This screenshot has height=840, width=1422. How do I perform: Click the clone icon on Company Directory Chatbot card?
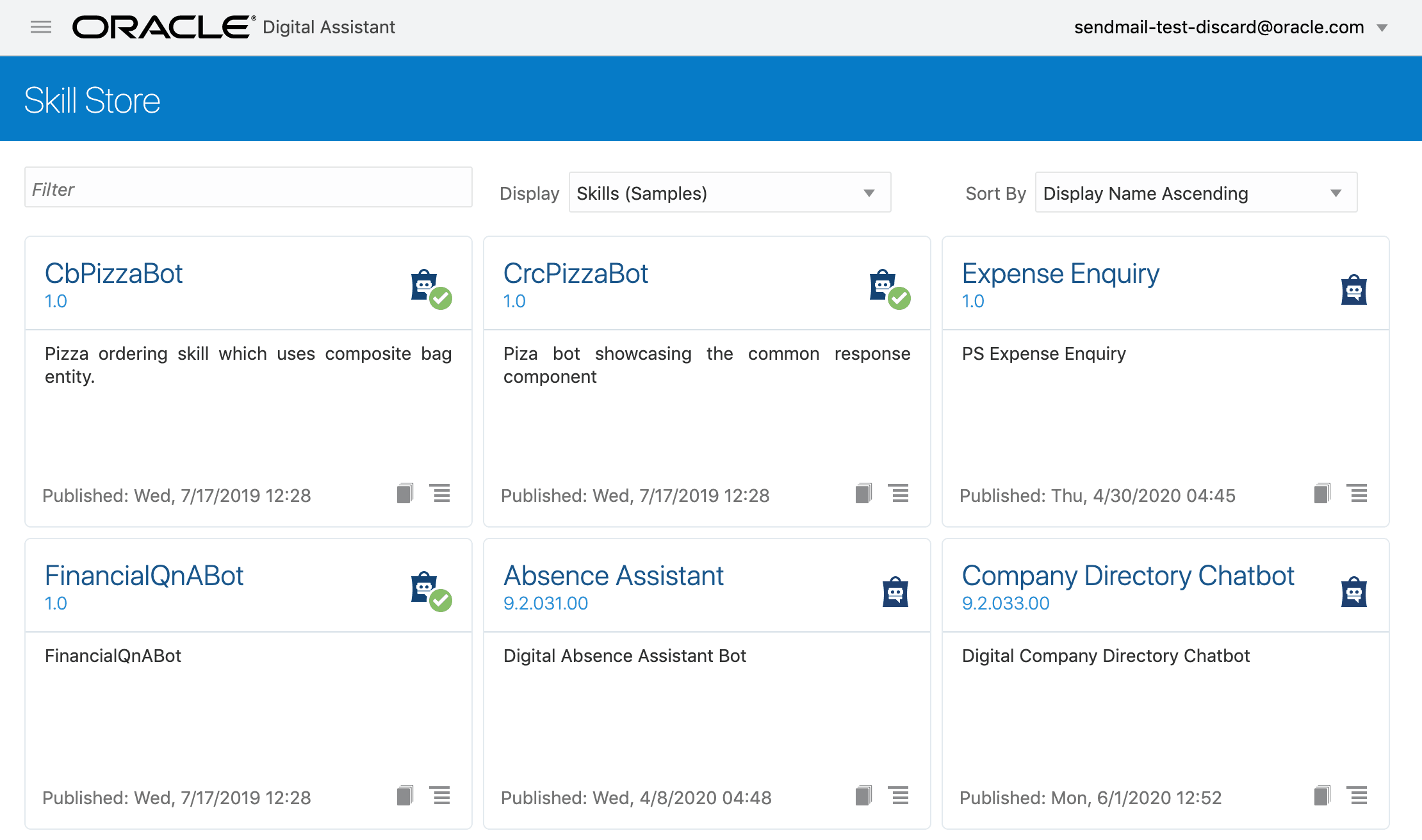1322,796
